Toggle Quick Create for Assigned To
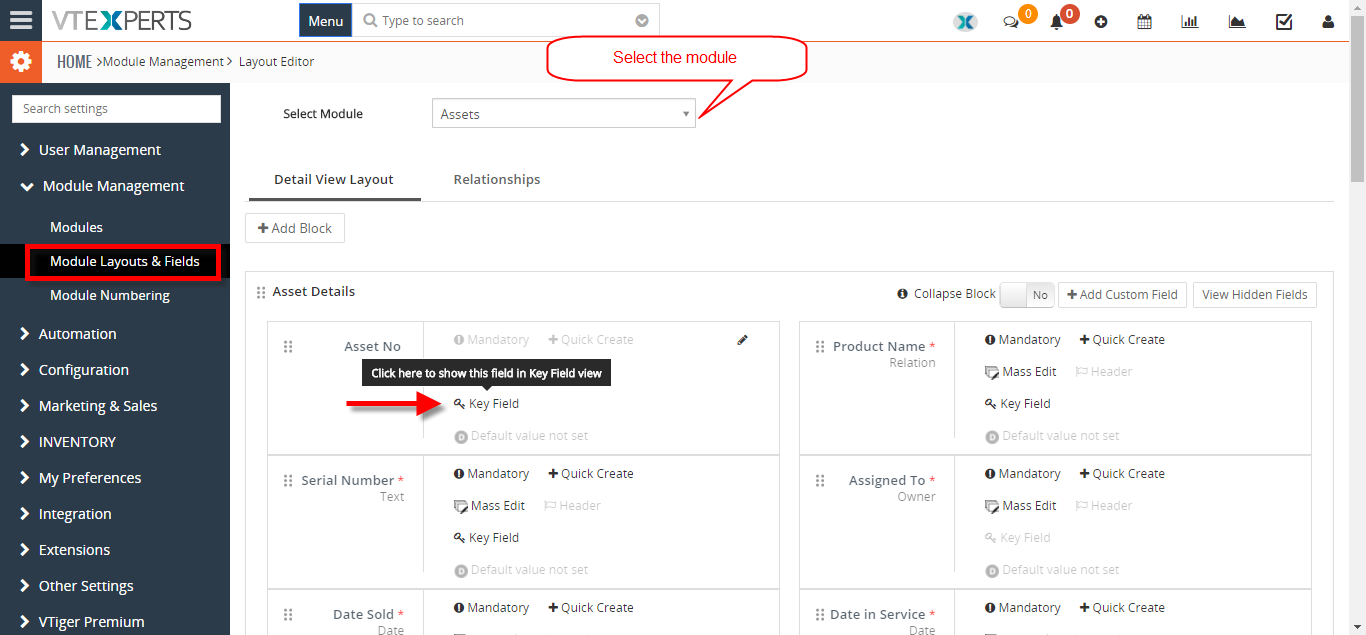1366x635 pixels. click(x=1122, y=474)
